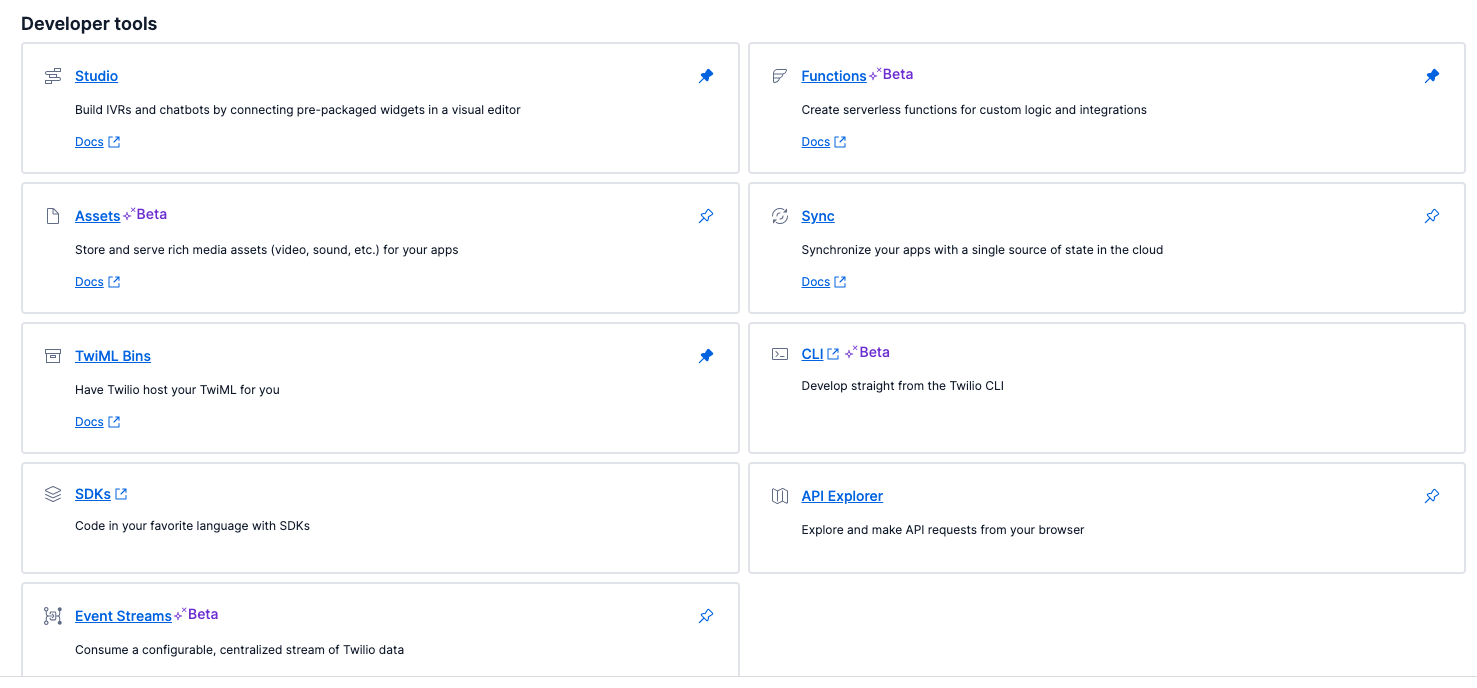Image resolution: width=1477 pixels, height=688 pixels.
Task: Open the Sync link
Action: (x=818, y=216)
